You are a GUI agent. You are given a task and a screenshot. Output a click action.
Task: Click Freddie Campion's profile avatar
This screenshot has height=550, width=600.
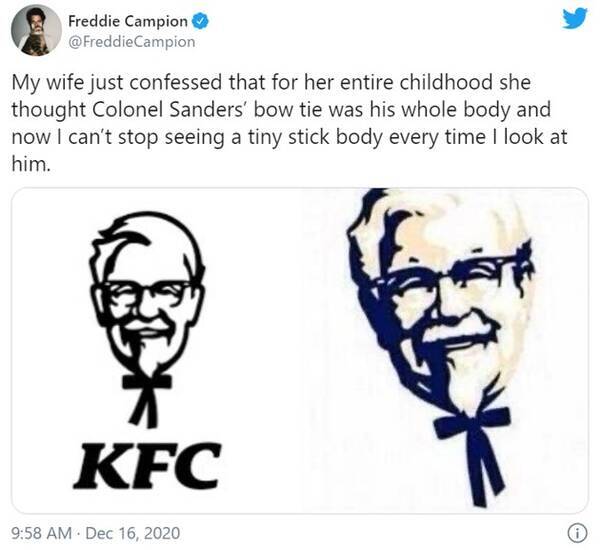pos(36,30)
